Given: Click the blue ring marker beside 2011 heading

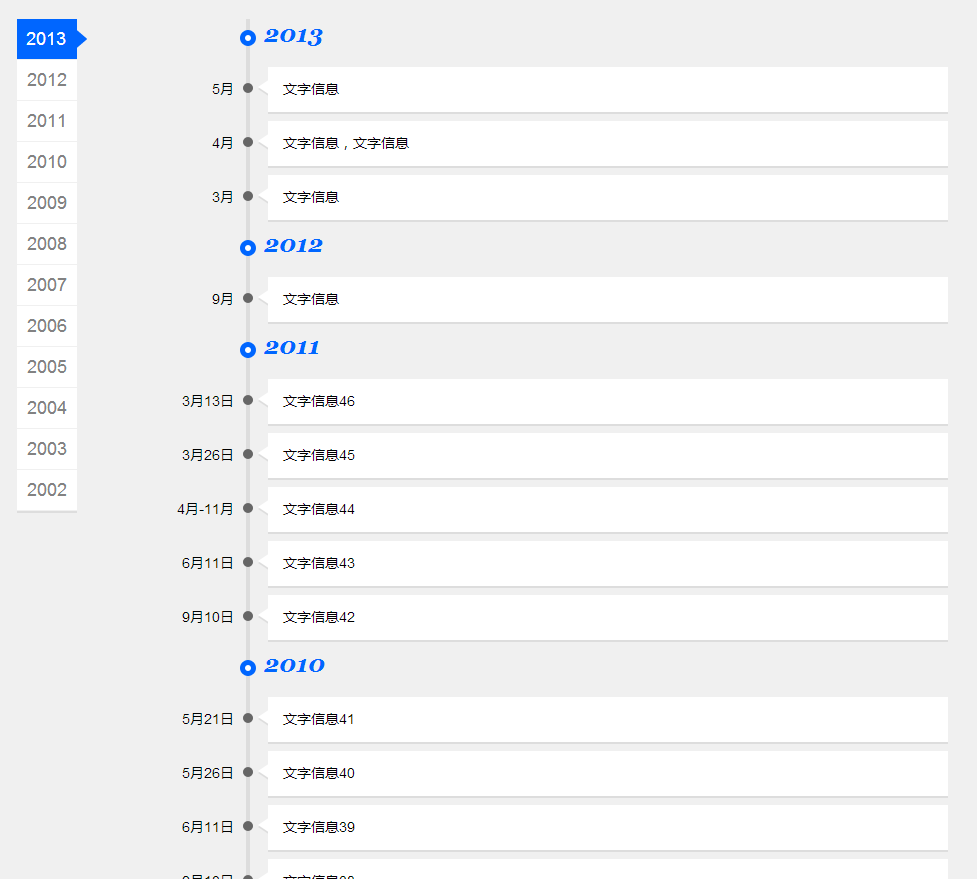Looking at the screenshot, I should coord(248,350).
